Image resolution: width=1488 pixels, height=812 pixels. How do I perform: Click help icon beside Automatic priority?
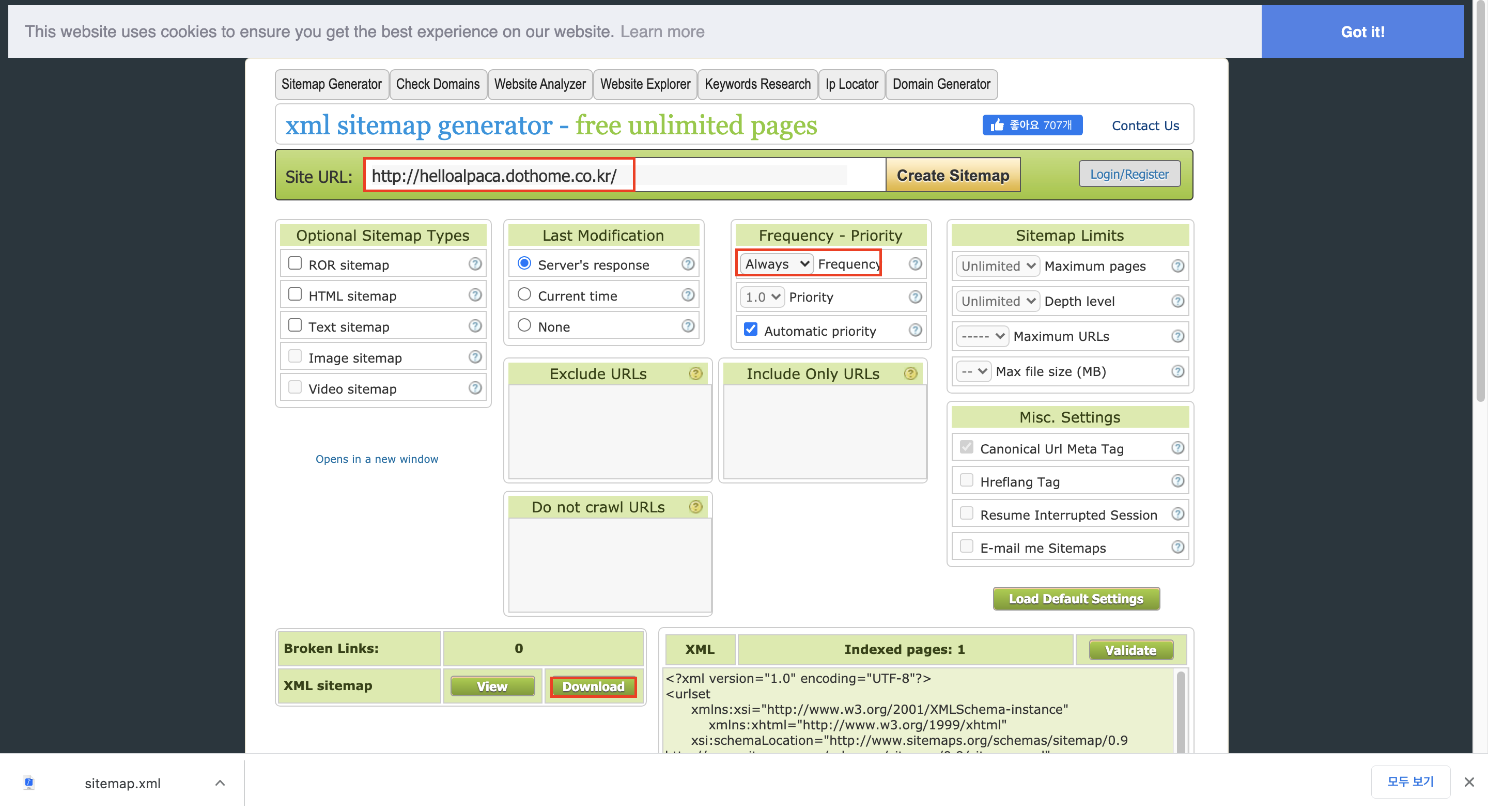(x=915, y=331)
